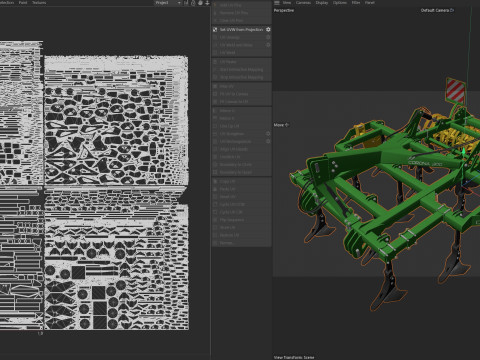Select the Boundary to Square command
Image resolution: width=480 pixels, height=360 pixels.
[242, 172]
